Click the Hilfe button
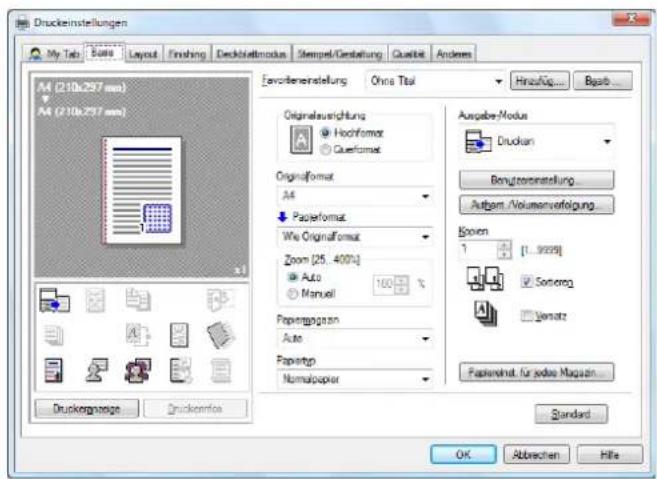Viewport: 657px width, 479px height. tap(610, 454)
